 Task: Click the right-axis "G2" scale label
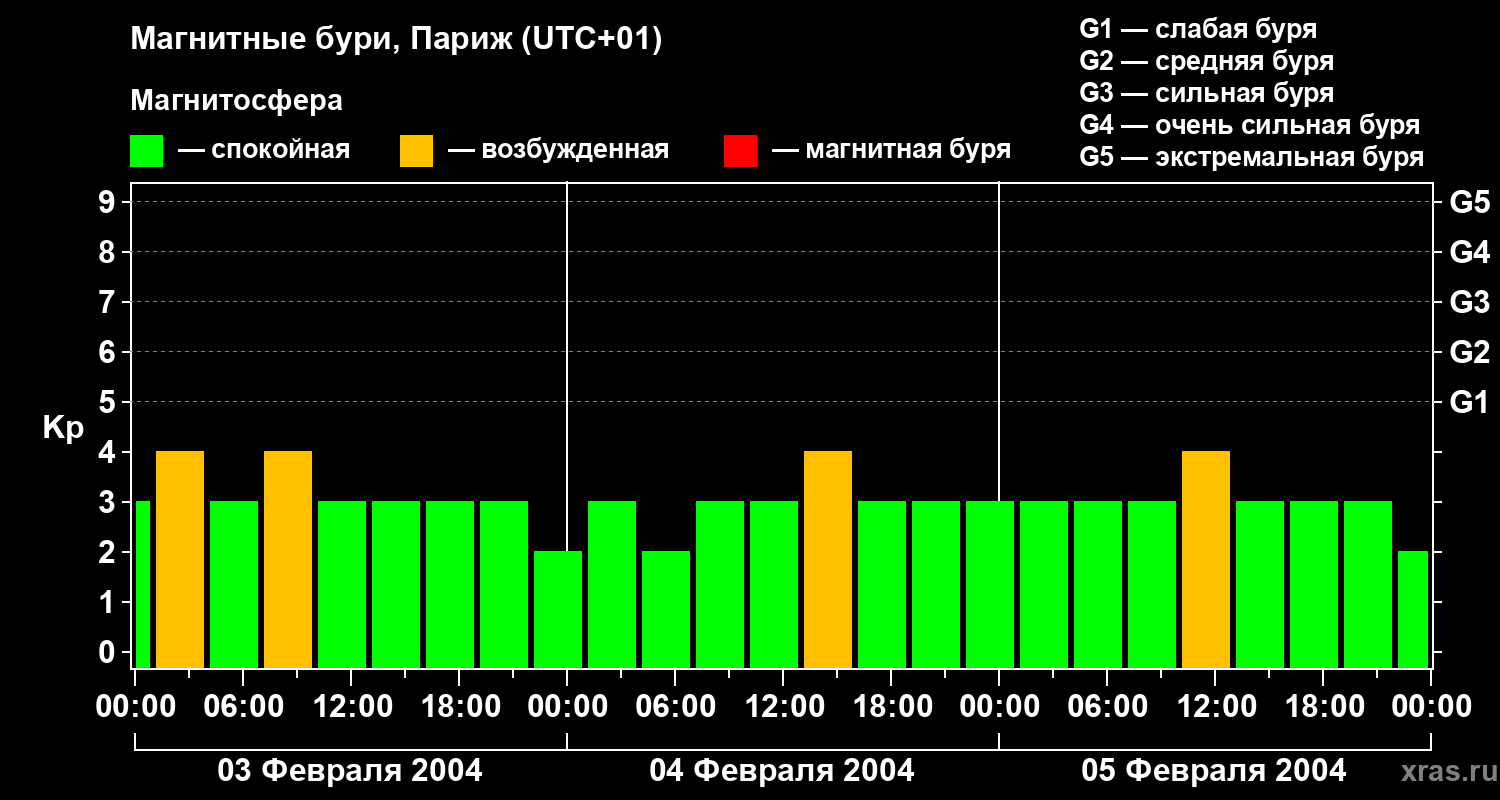click(x=1470, y=352)
